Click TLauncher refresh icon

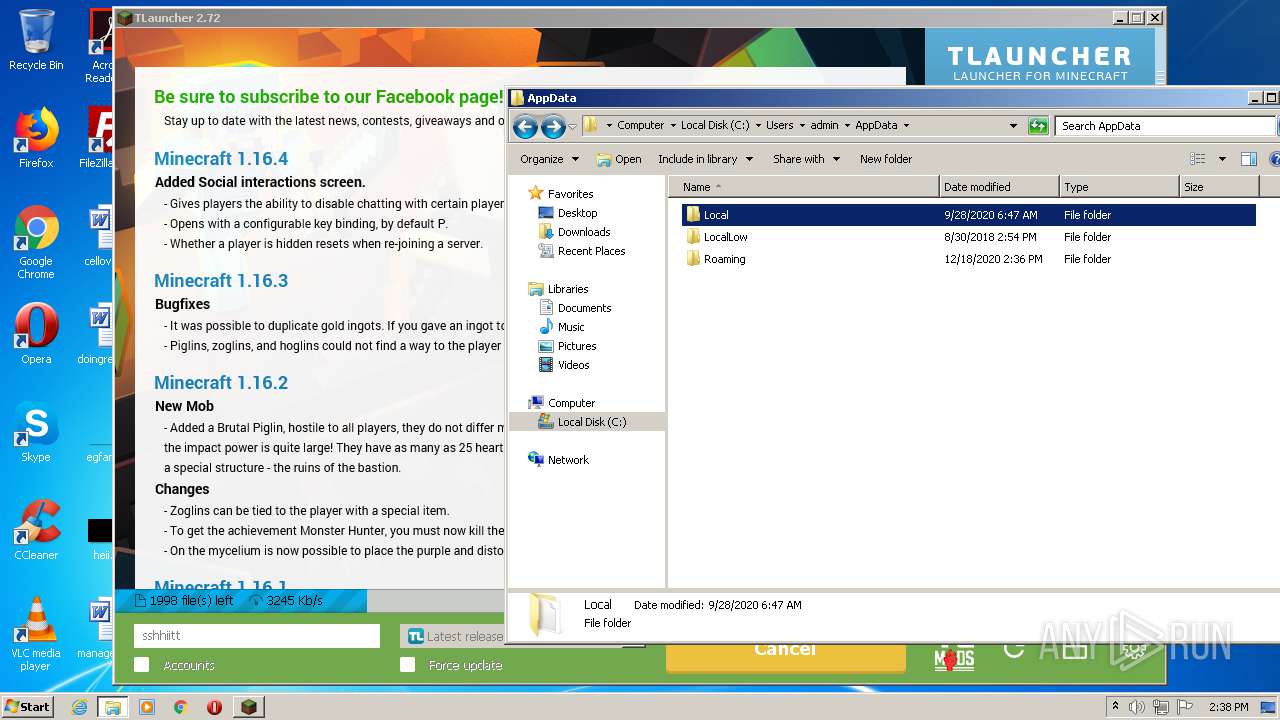click(x=1014, y=650)
